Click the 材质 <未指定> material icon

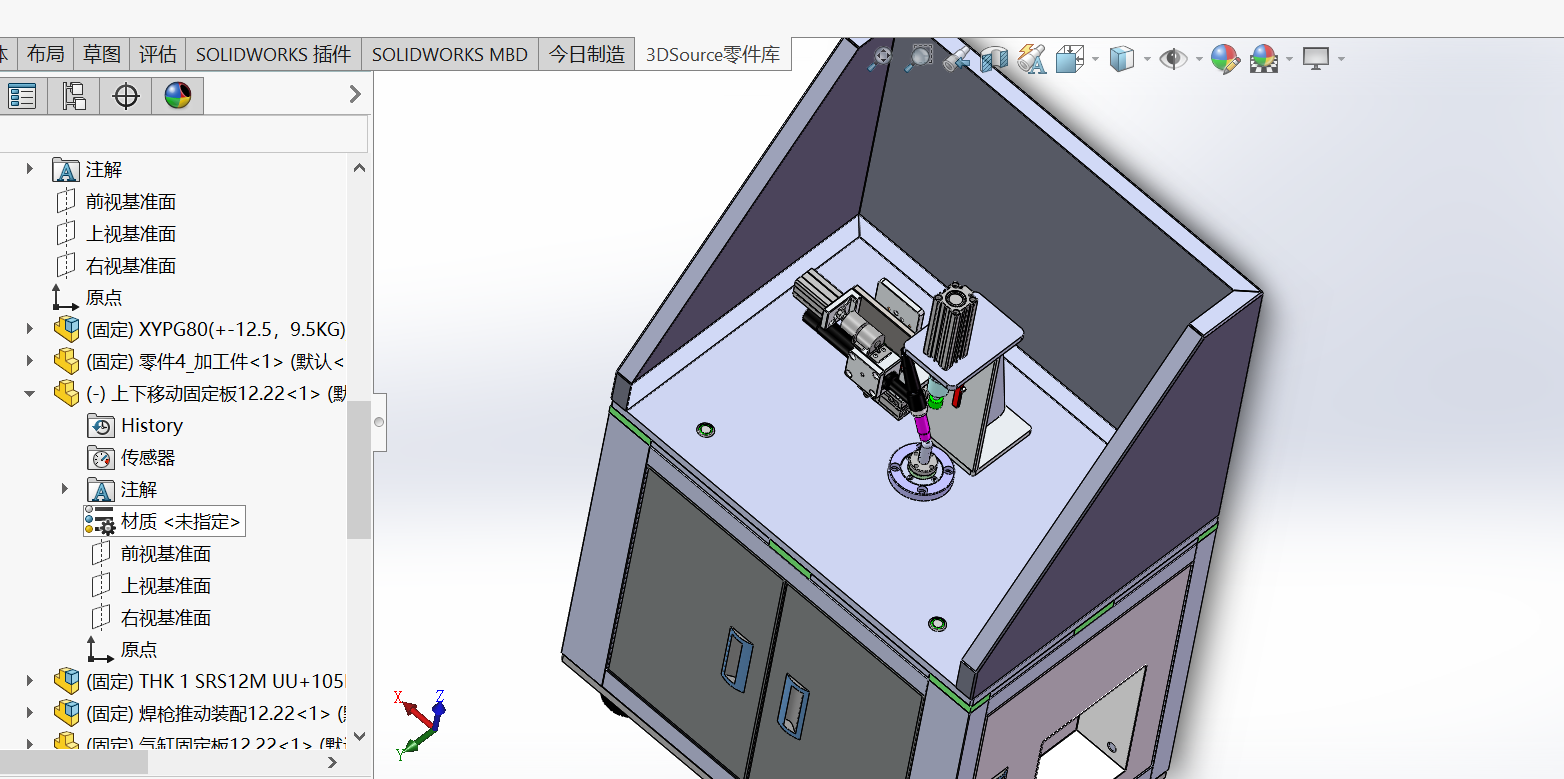(x=100, y=521)
